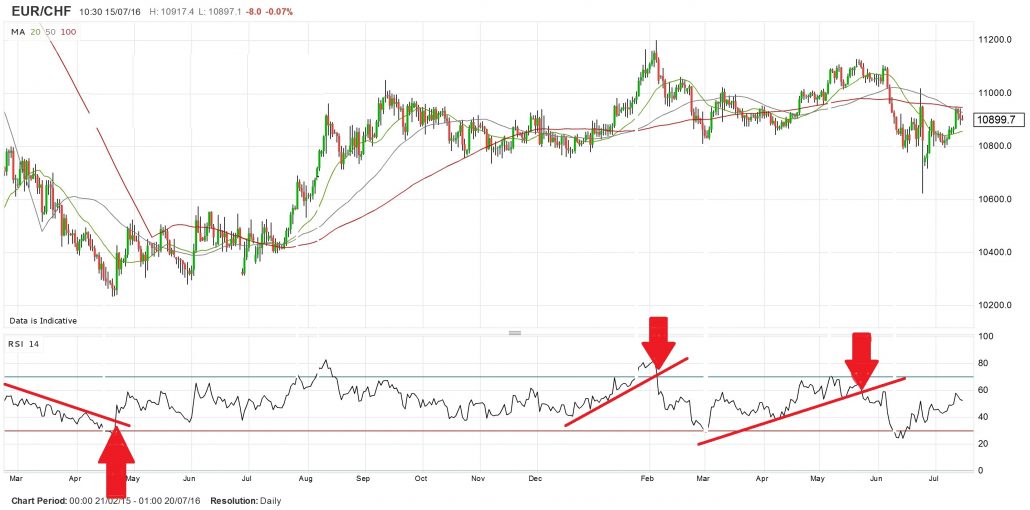Click the RSI axis 80 value

tap(983, 363)
